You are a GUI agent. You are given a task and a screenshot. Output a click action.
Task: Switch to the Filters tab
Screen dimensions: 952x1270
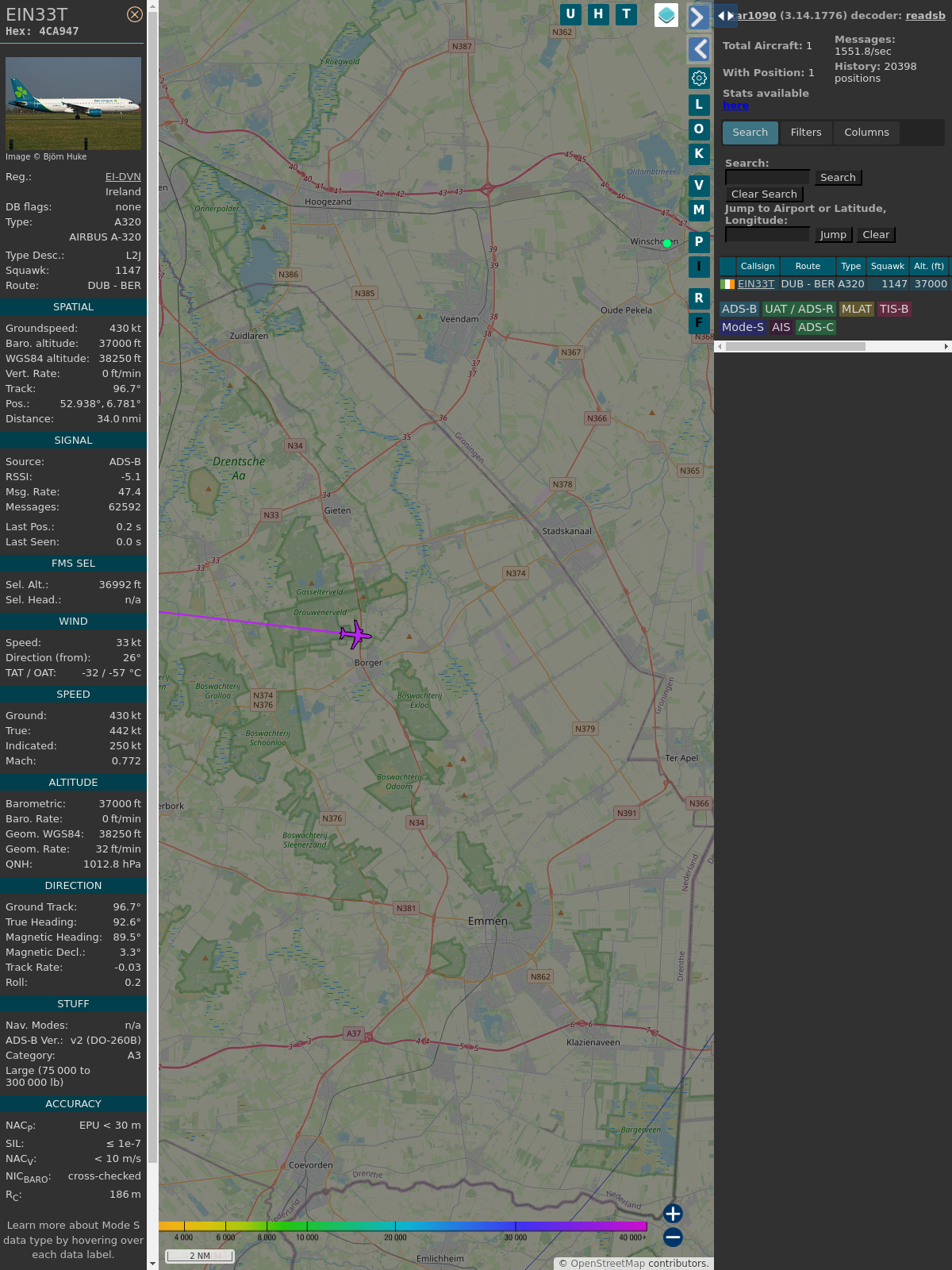(x=805, y=133)
